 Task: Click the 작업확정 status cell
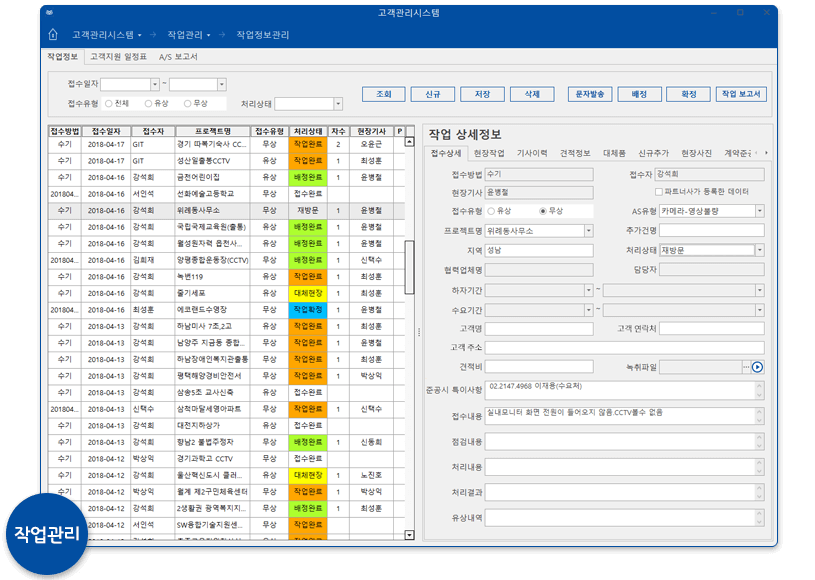pyautogui.click(x=308, y=310)
